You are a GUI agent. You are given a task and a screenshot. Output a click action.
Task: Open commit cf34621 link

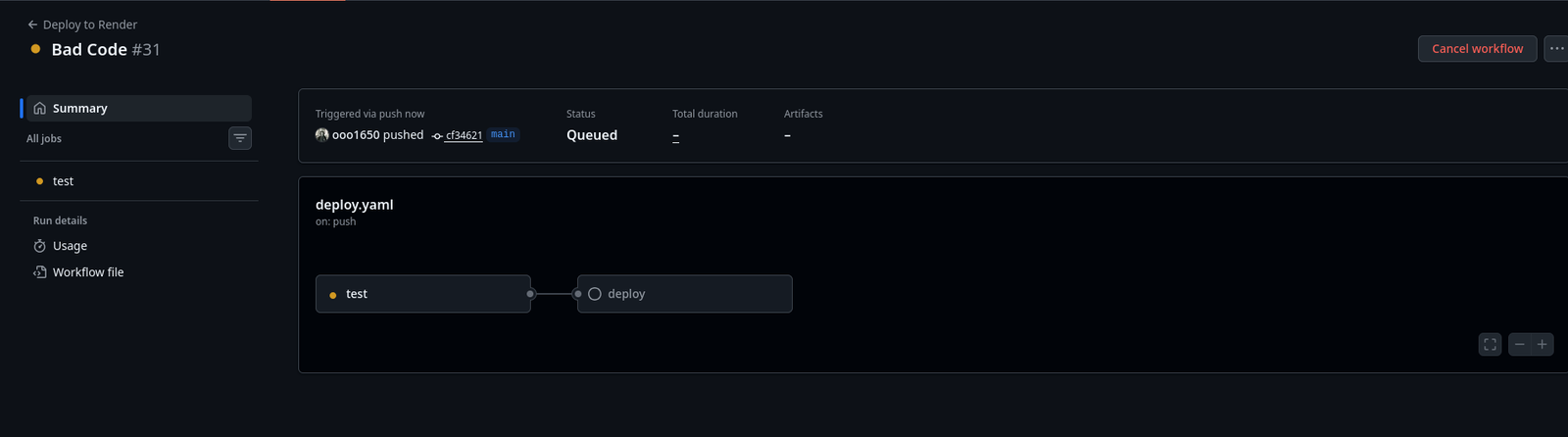(x=464, y=136)
